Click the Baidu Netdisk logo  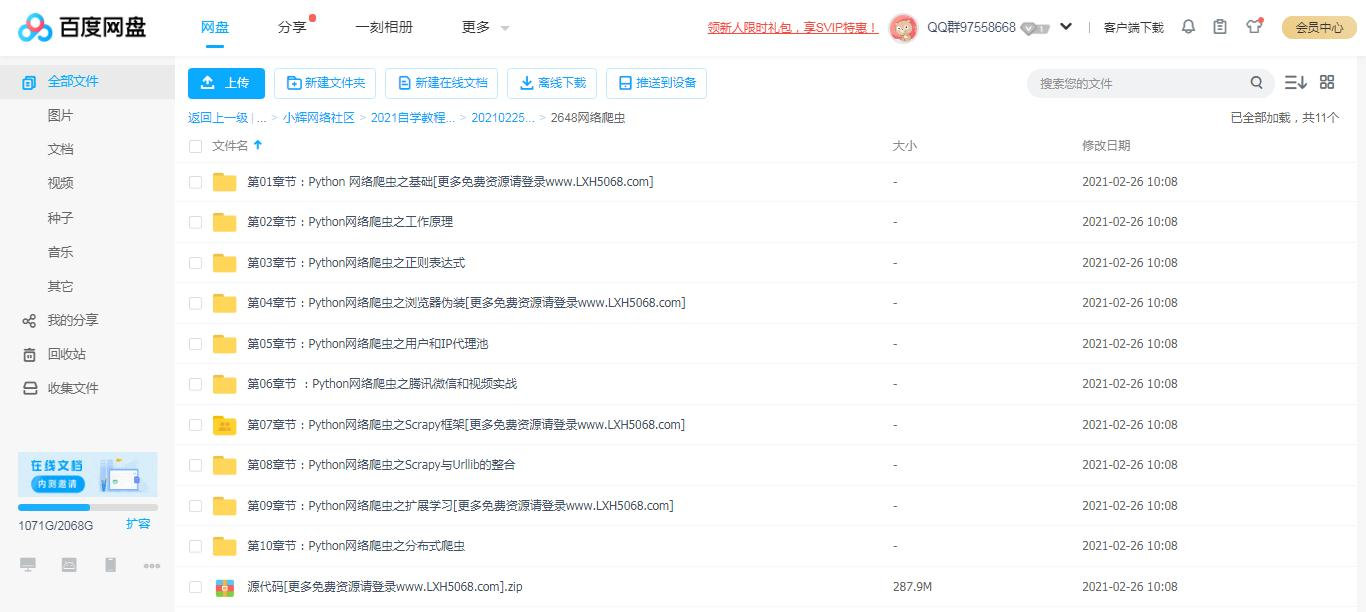(82, 27)
